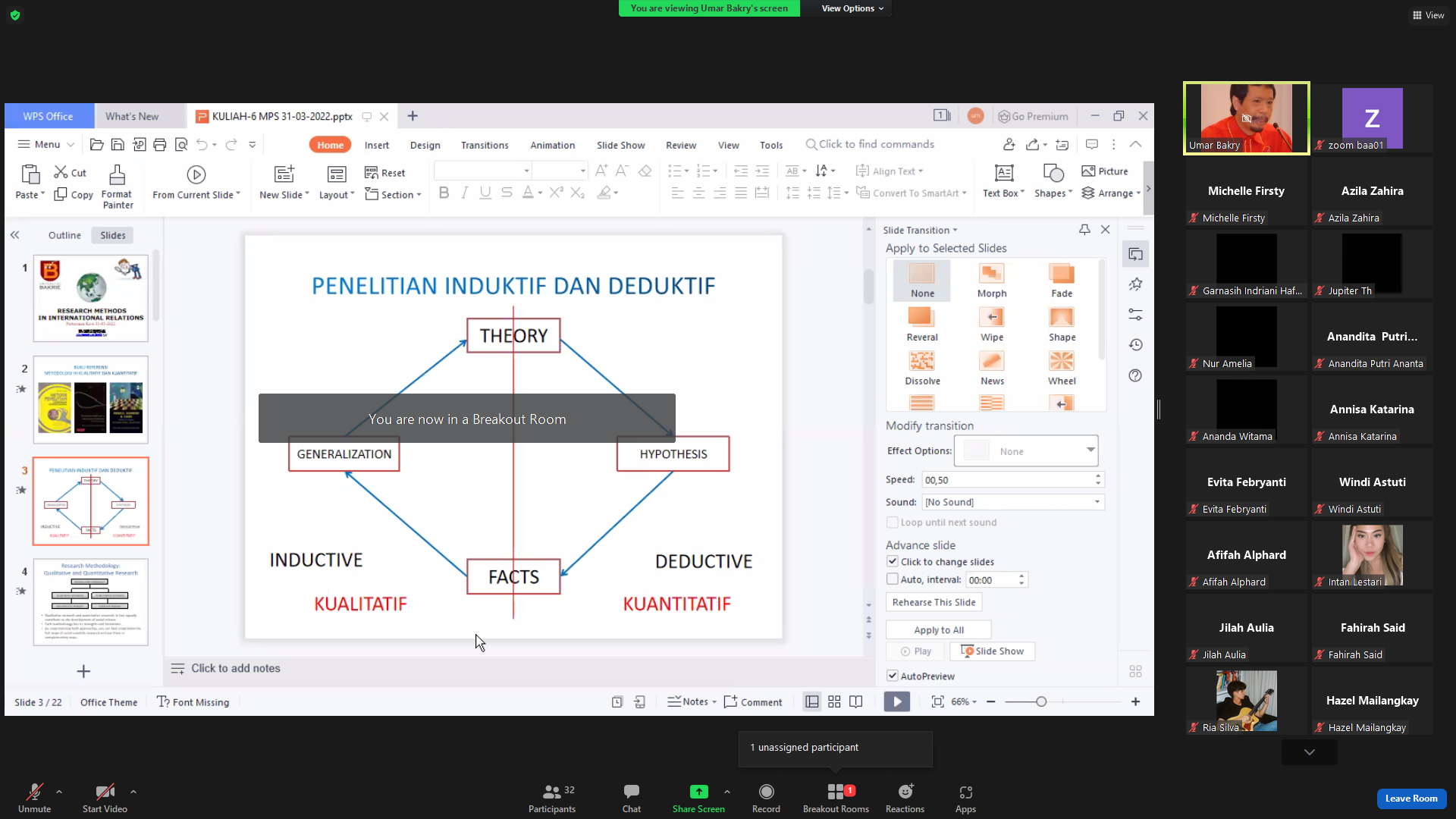The image size is (1456, 819).
Task: Open the Zoom Participants list
Action: coord(552,799)
